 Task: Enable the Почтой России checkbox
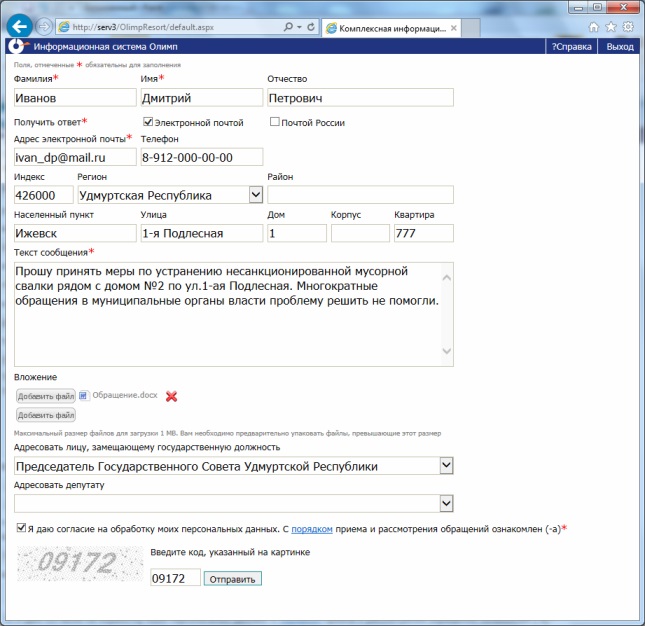pos(275,122)
